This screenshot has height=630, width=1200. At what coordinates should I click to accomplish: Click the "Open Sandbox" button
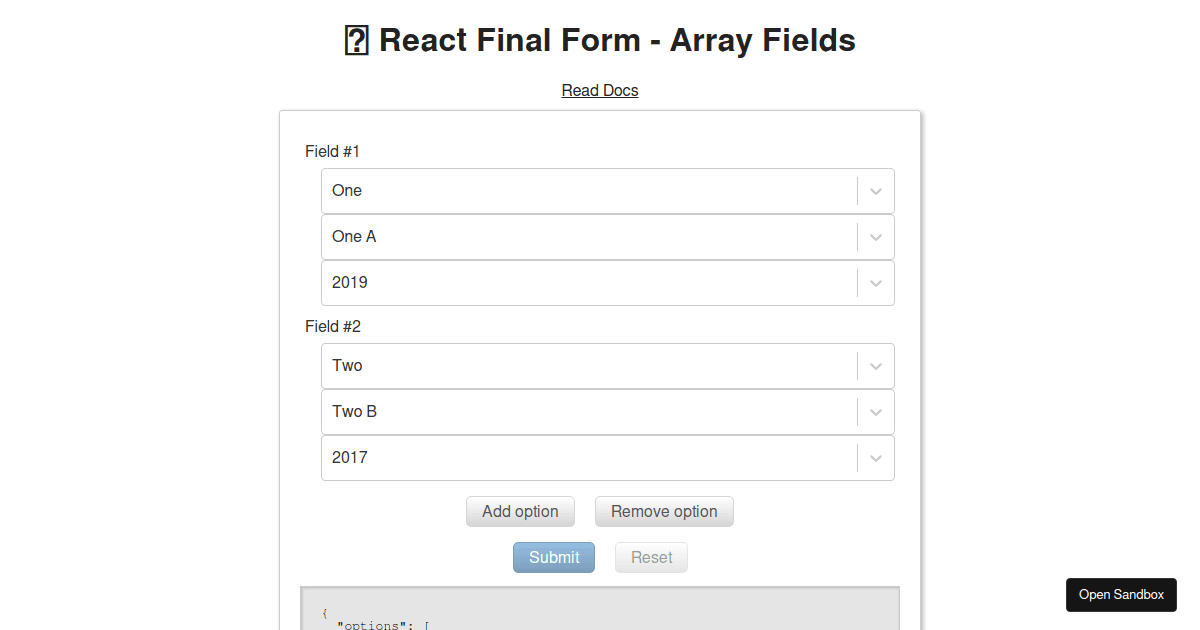point(1121,594)
